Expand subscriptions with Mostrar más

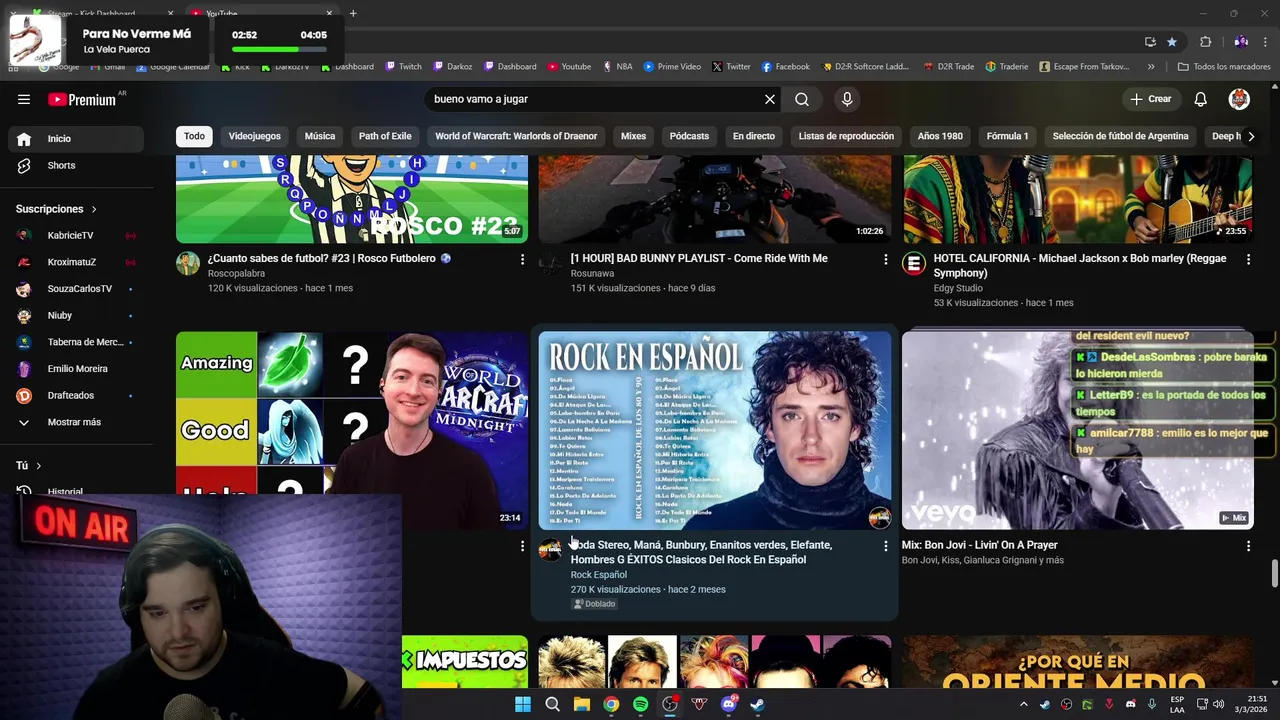[x=76, y=422]
